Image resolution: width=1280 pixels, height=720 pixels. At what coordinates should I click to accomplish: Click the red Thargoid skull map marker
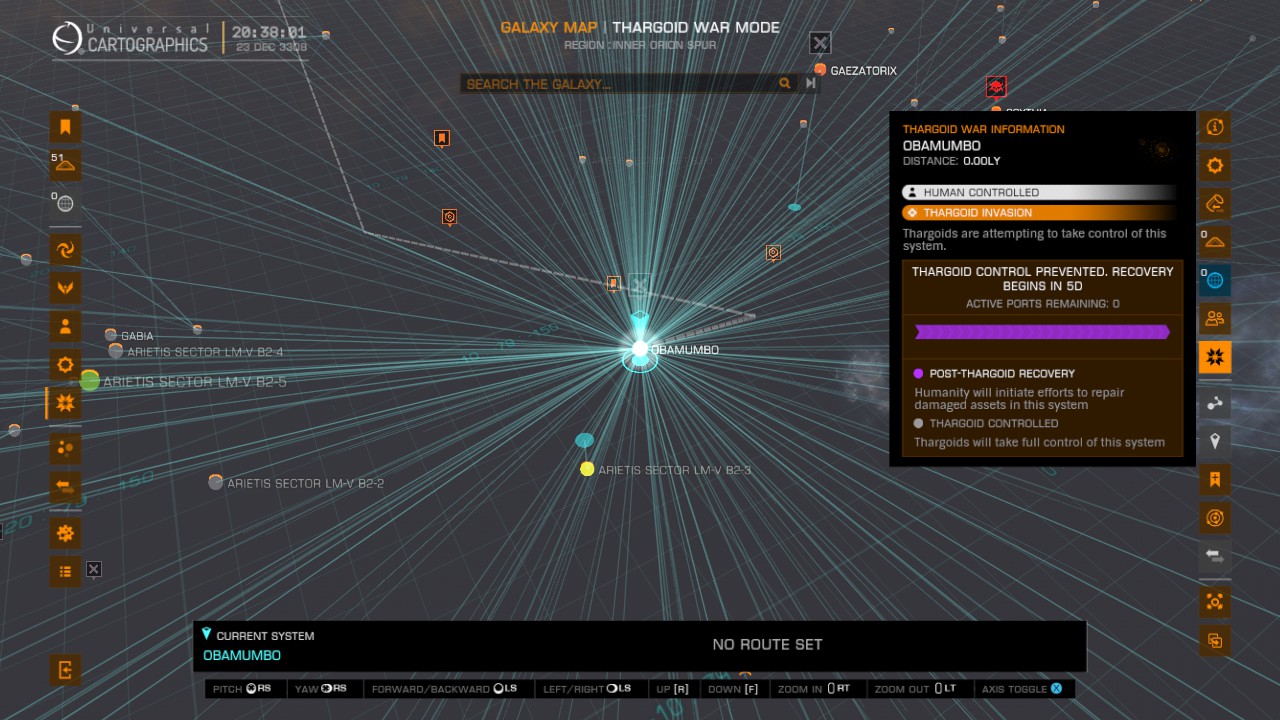[x=996, y=86]
